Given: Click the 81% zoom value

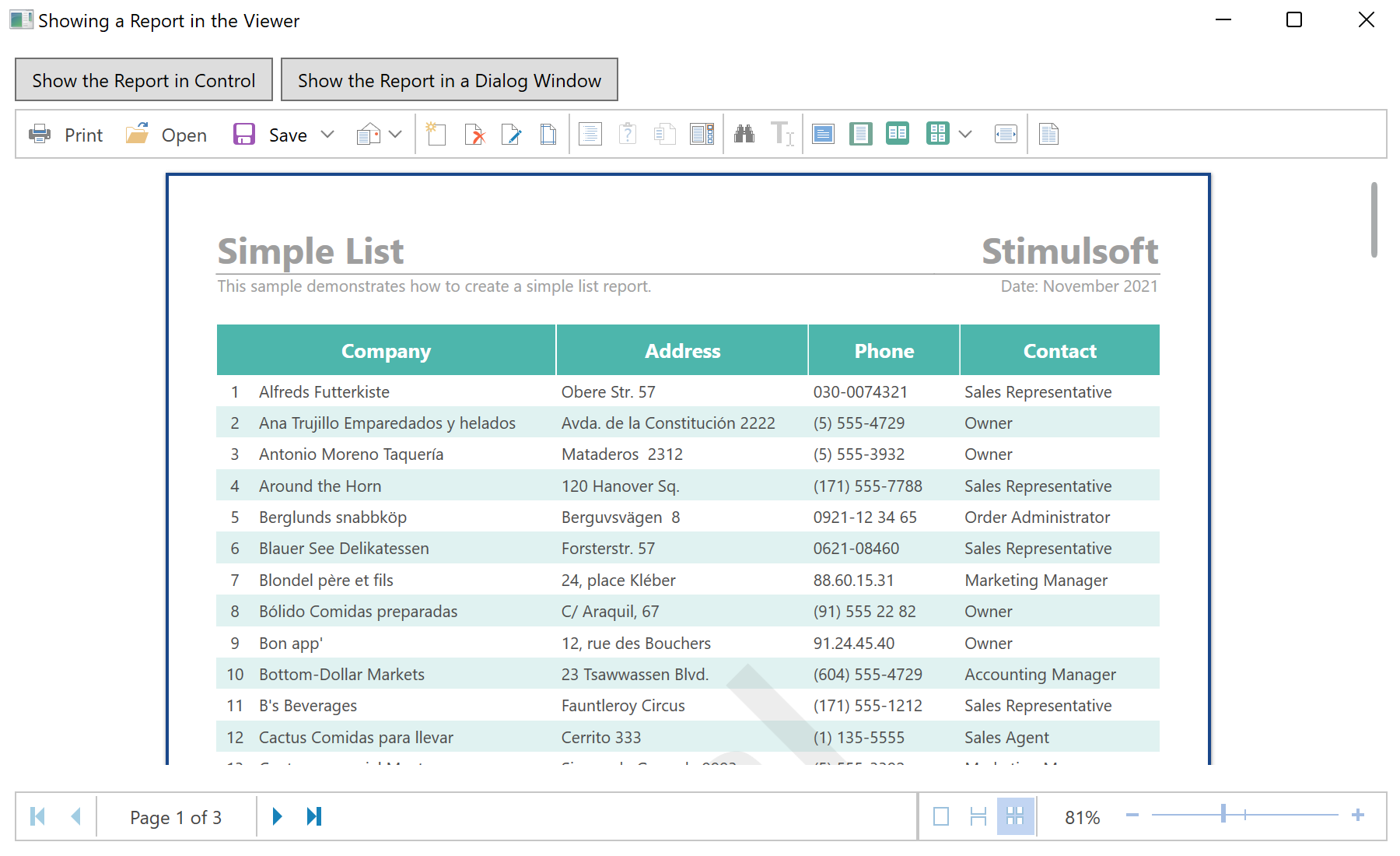Looking at the screenshot, I should (x=1083, y=818).
